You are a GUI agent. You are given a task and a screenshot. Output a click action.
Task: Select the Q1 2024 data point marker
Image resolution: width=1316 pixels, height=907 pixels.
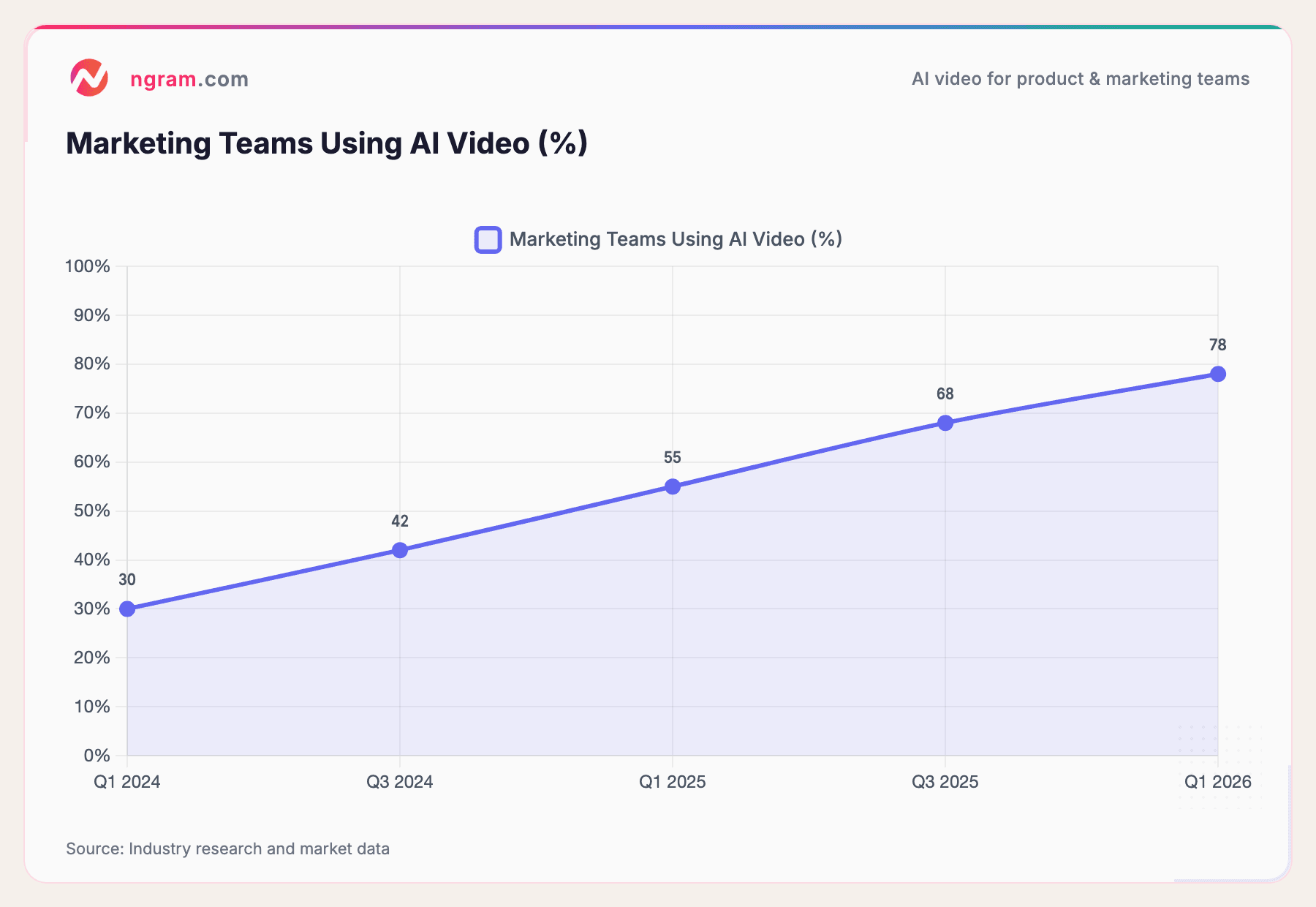click(127, 608)
